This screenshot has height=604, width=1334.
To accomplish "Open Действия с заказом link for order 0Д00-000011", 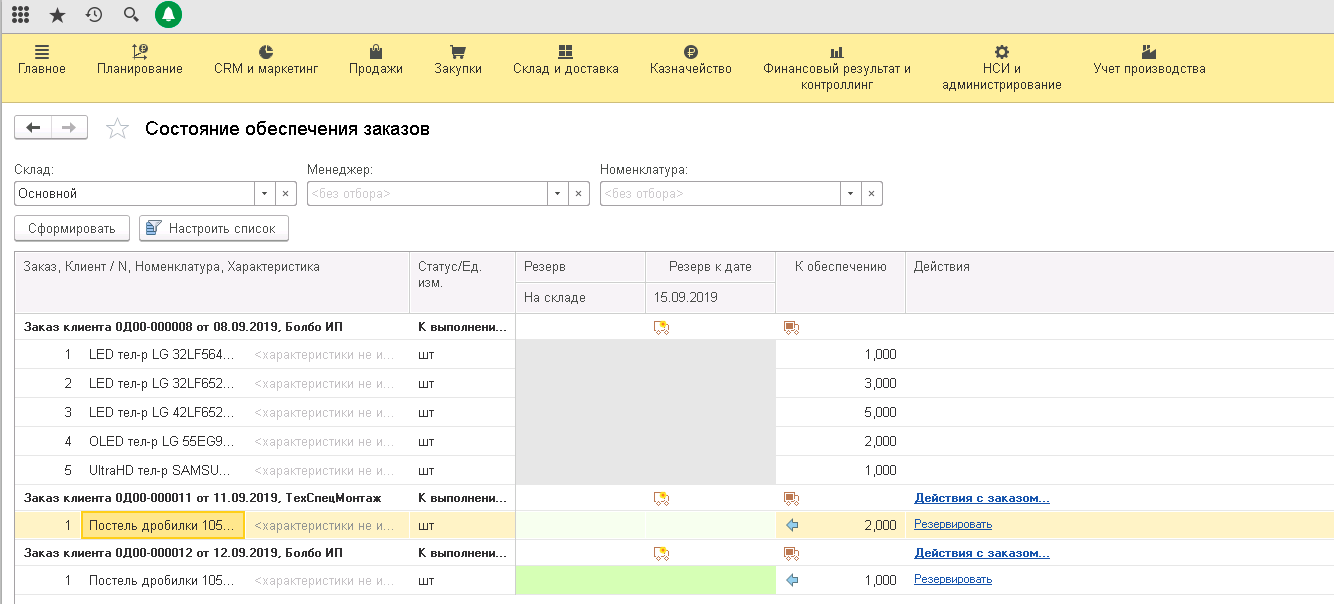I will 981,498.
